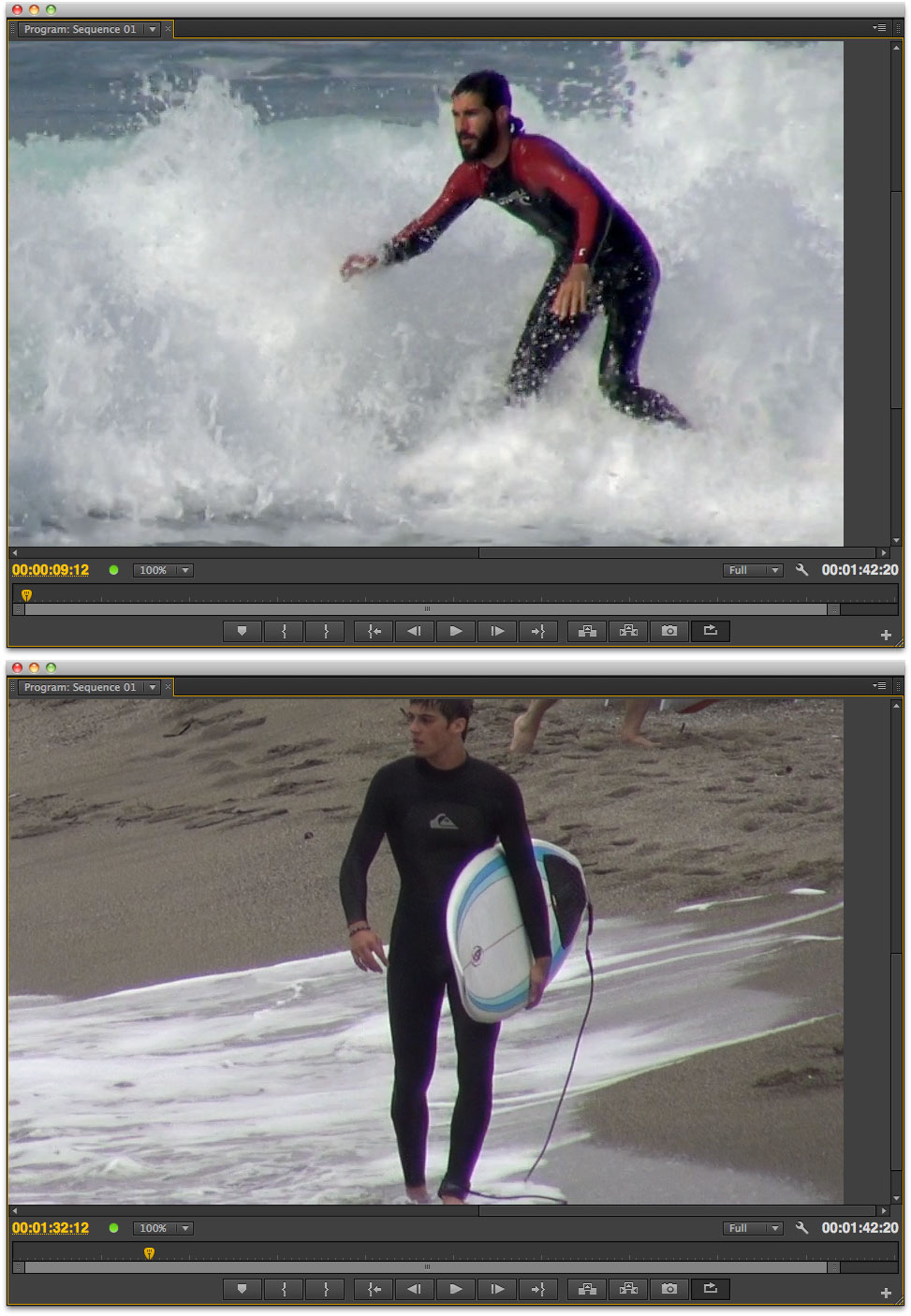The width and height of the screenshot is (911, 1316).
Task: Click the playhead marker in the bottom monitor's time ruler
Action: pos(149,1252)
